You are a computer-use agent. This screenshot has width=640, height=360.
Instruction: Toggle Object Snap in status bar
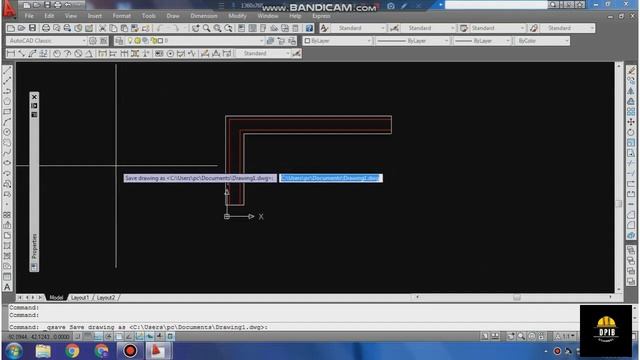[119, 336]
